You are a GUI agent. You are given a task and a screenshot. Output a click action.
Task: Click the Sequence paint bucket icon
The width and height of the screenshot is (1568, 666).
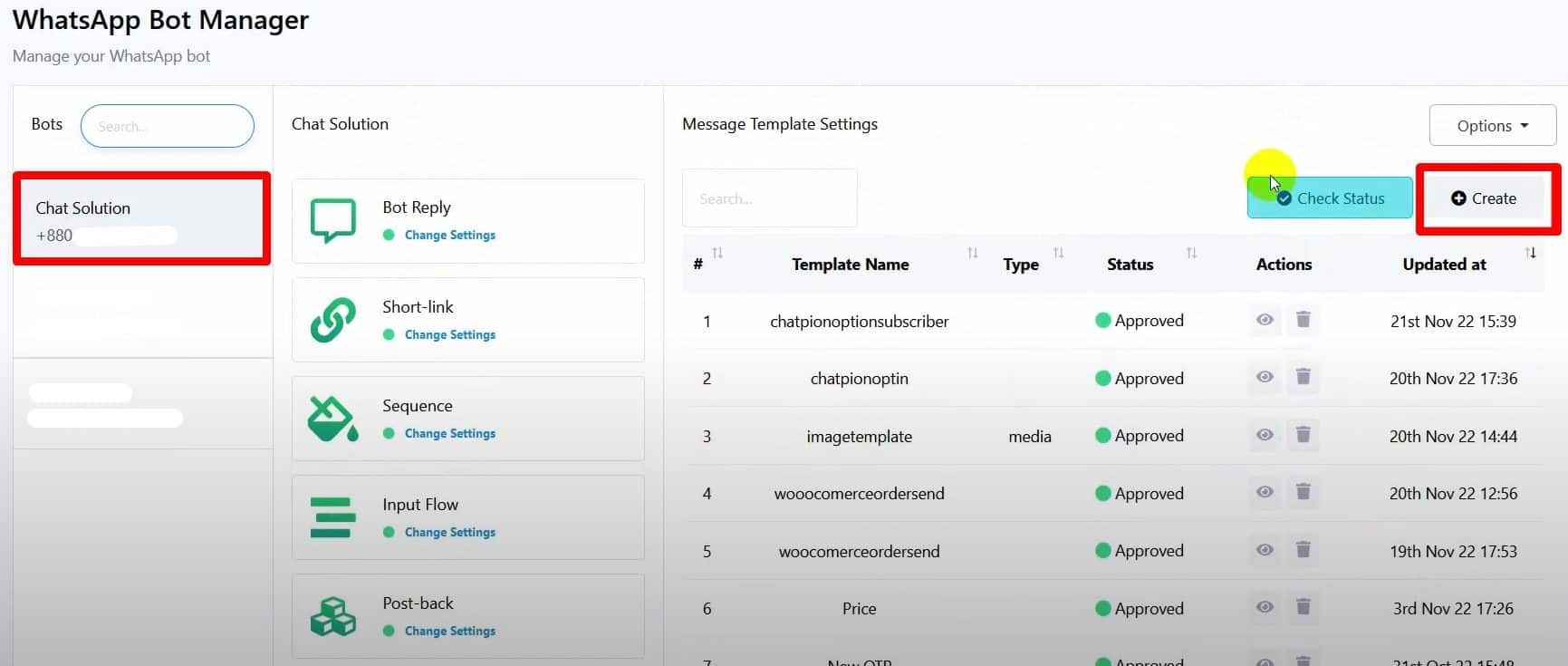[332, 419]
